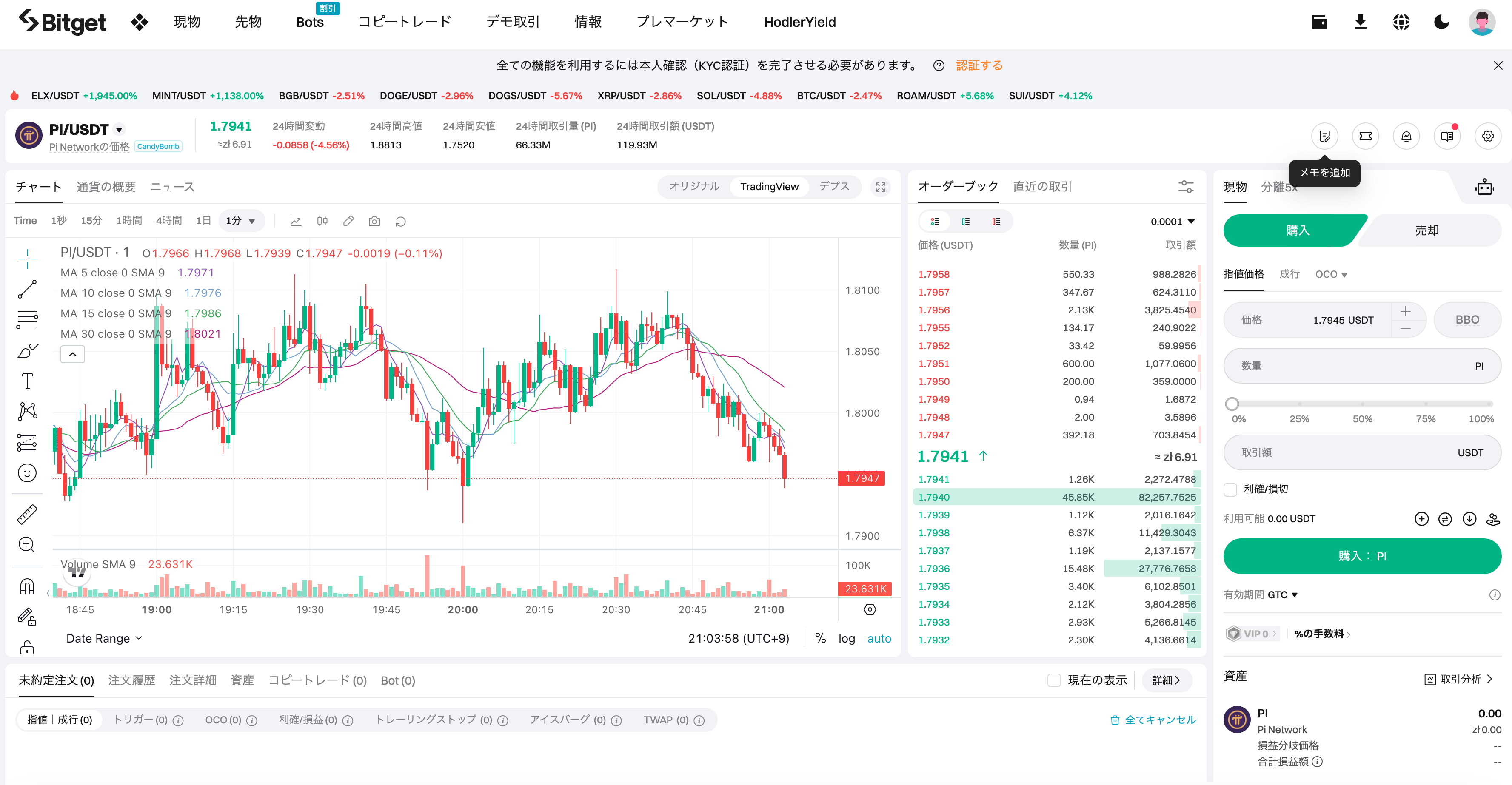Click the 認証する KYC link
The width and height of the screenshot is (1512, 785).
(979, 65)
